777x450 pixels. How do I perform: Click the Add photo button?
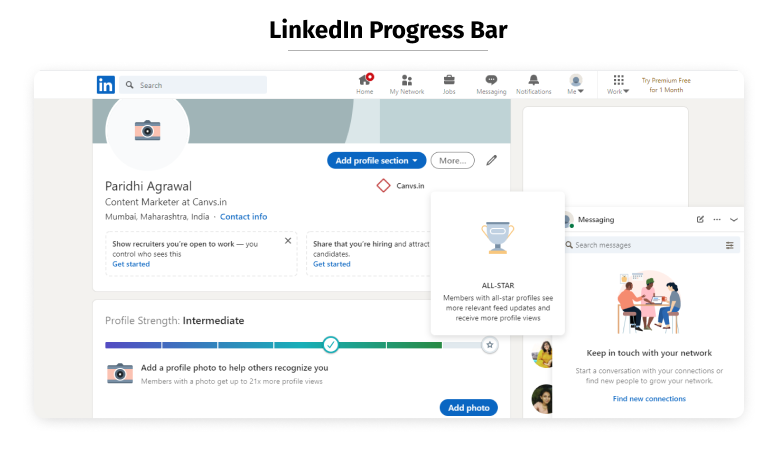(x=469, y=407)
